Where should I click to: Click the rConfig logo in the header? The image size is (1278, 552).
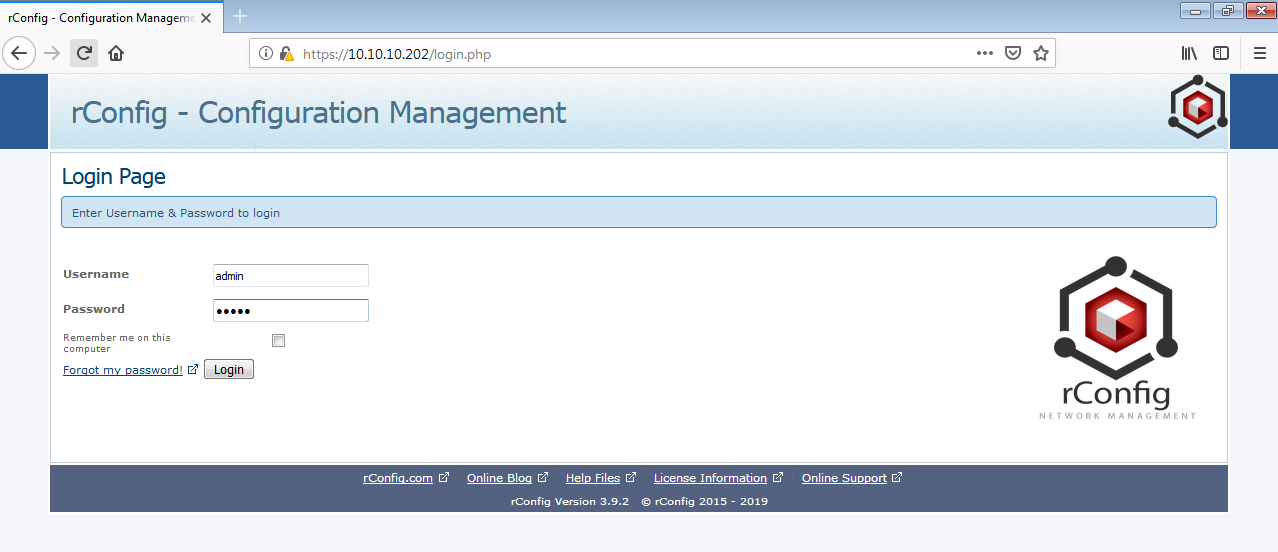click(x=1197, y=109)
